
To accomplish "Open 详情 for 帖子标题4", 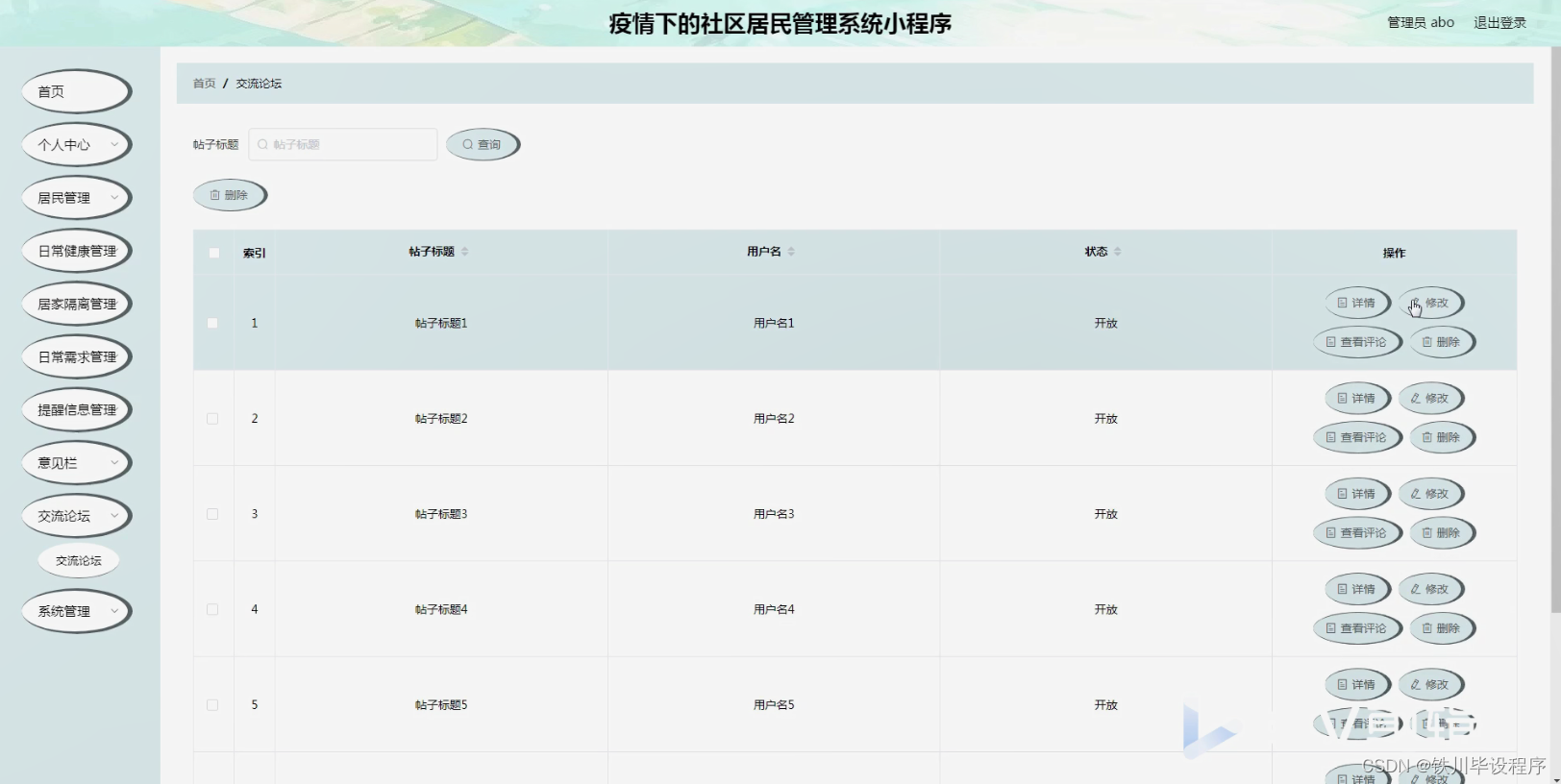I will coord(1357,589).
